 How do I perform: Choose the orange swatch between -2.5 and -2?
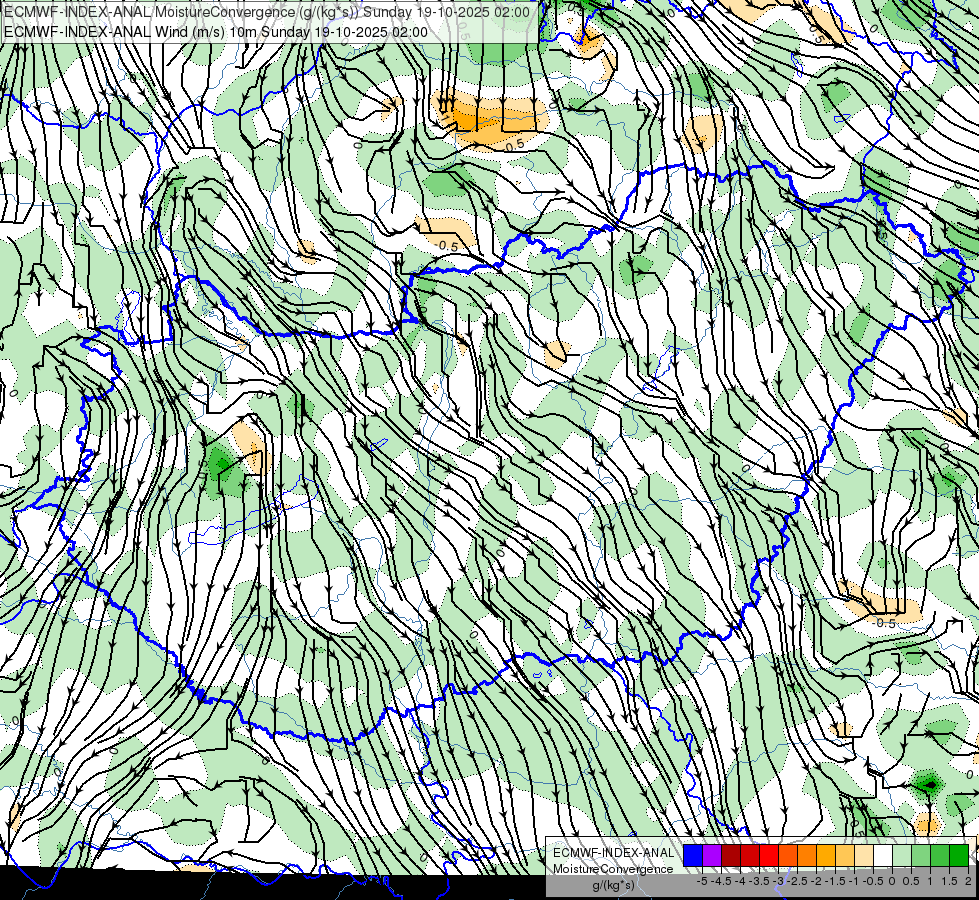(807, 856)
